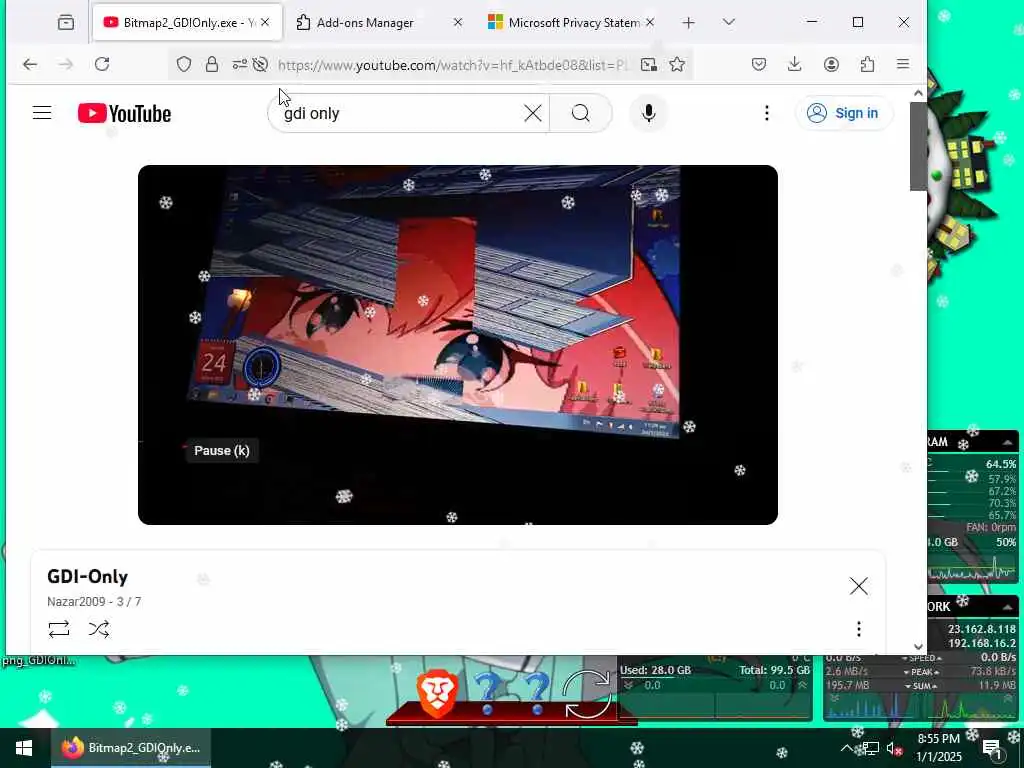1024x768 pixels.
Task: Toggle loop playlist for GDI-Only
Action: point(59,629)
